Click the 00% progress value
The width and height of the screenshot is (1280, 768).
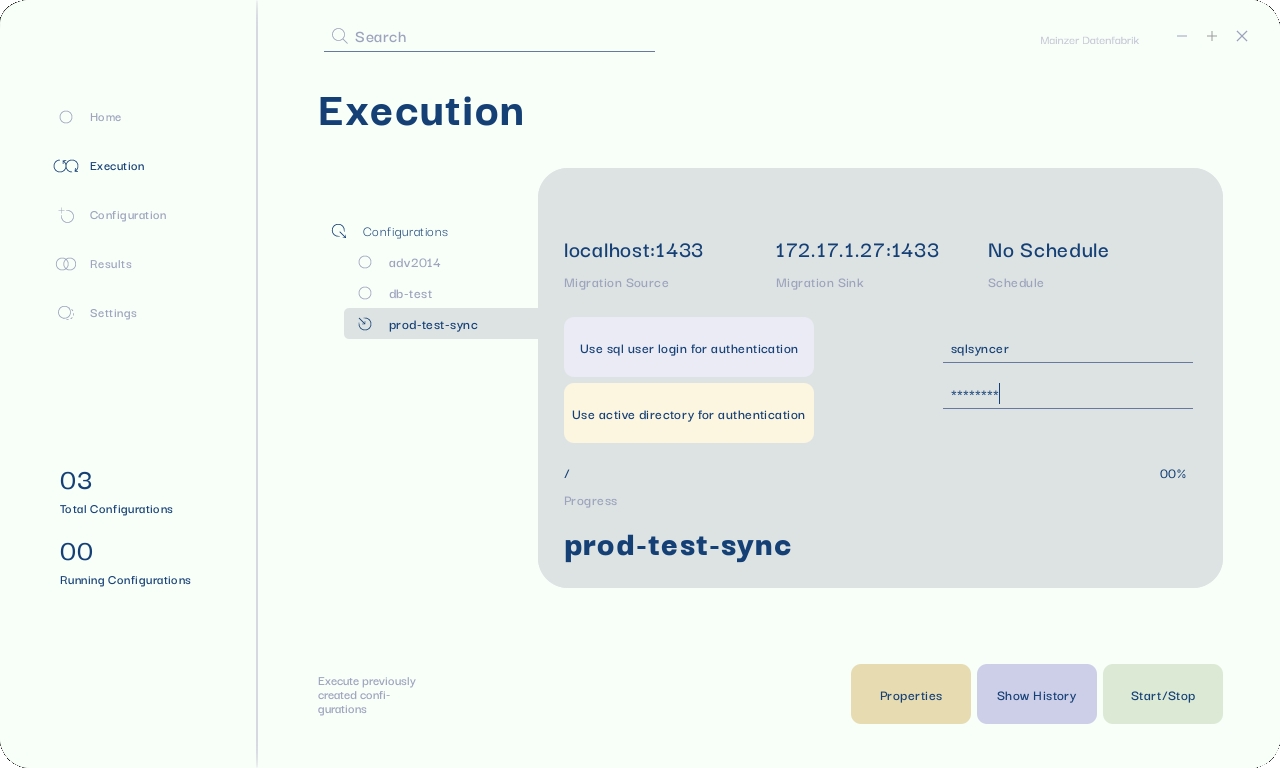pyautogui.click(x=1173, y=474)
